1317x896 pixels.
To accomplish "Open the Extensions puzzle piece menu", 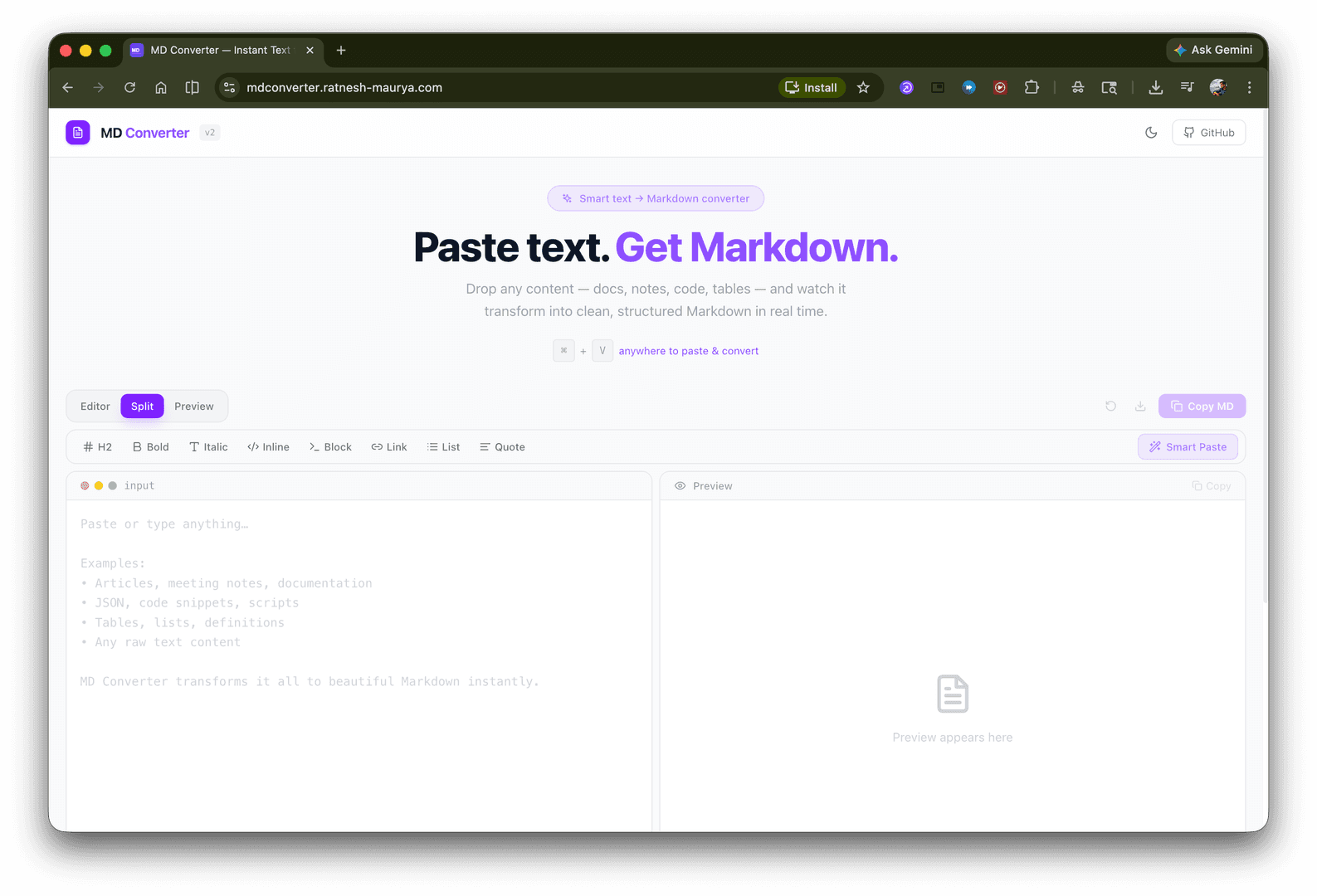I will [x=1032, y=87].
